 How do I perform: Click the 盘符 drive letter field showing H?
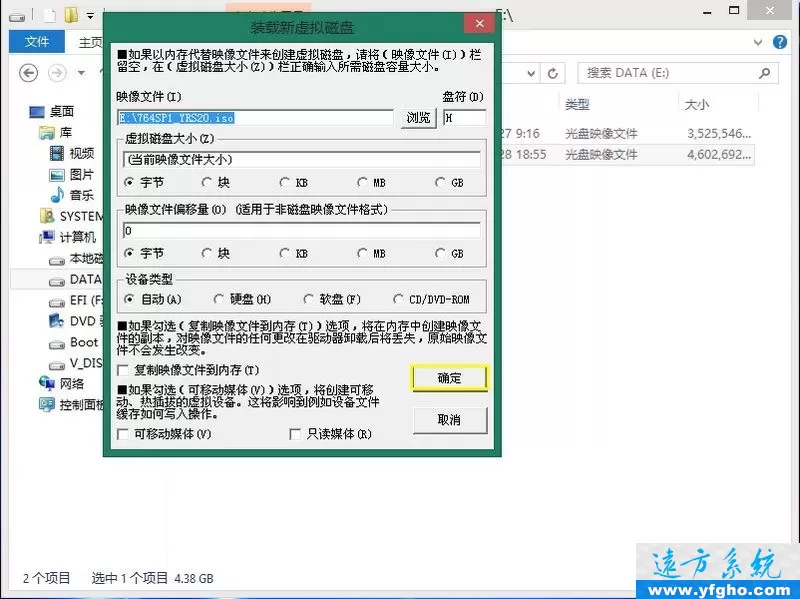point(464,117)
